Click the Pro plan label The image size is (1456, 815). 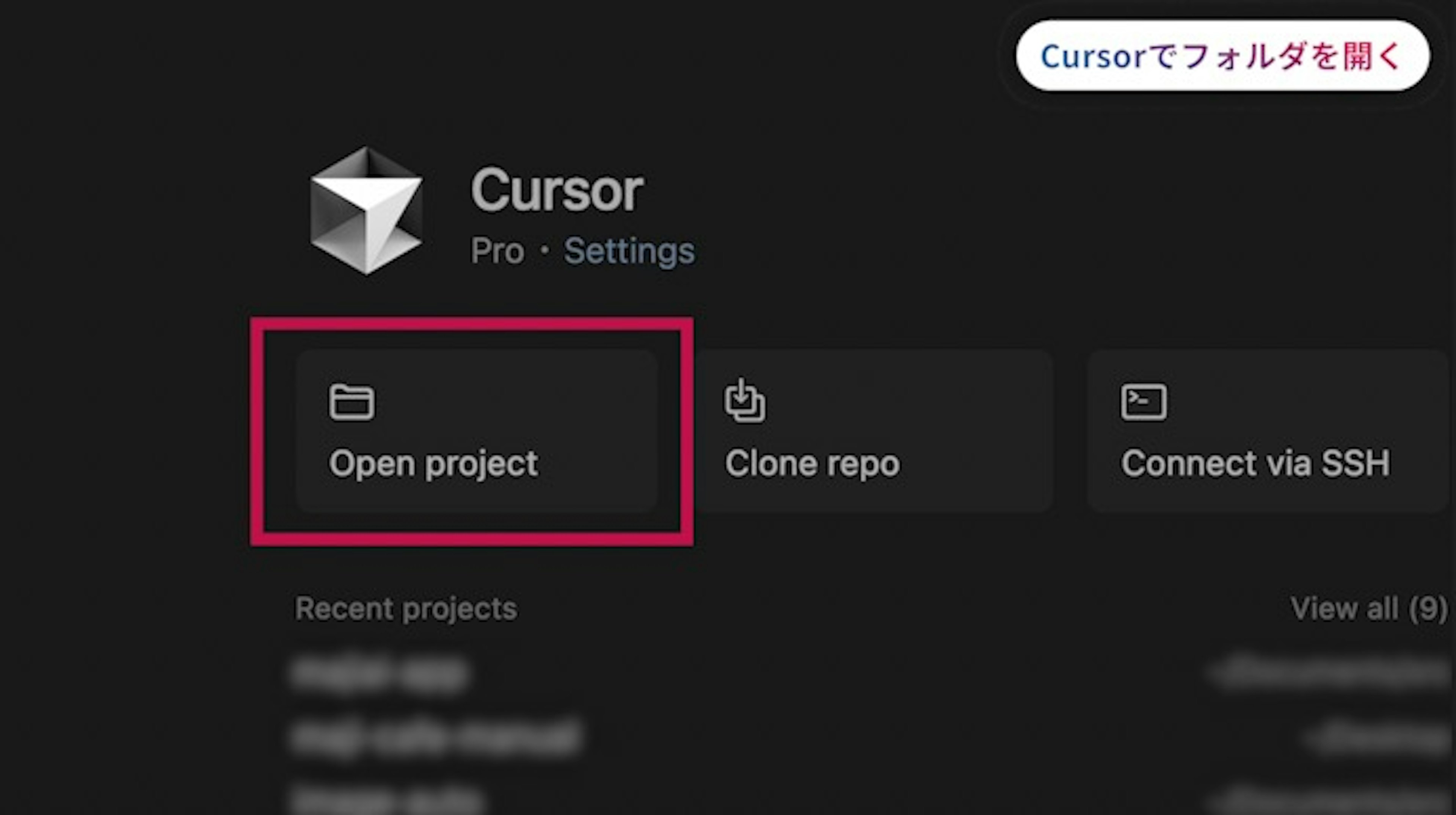[x=497, y=251]
